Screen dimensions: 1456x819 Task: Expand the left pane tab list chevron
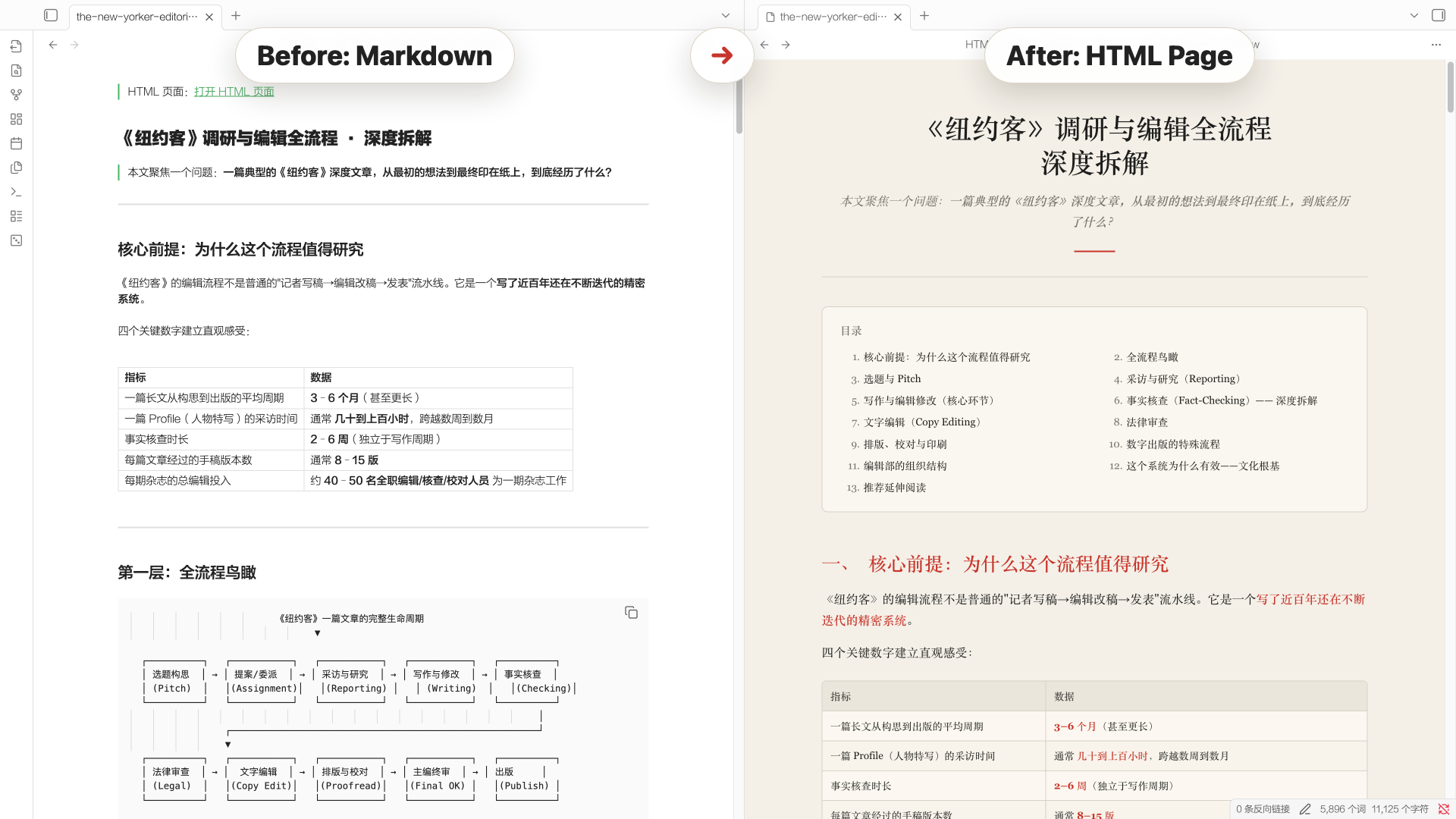[x=726, y=15]
